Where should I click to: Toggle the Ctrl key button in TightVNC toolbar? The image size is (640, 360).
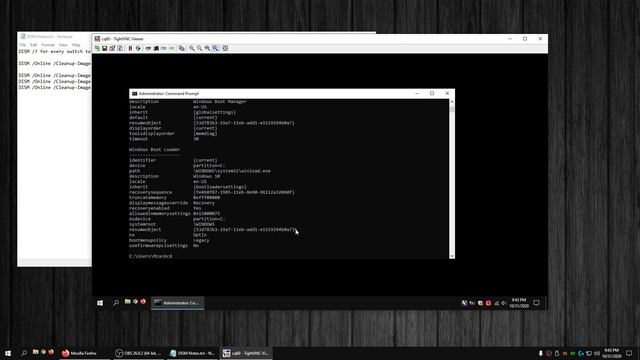pos(164,48)
